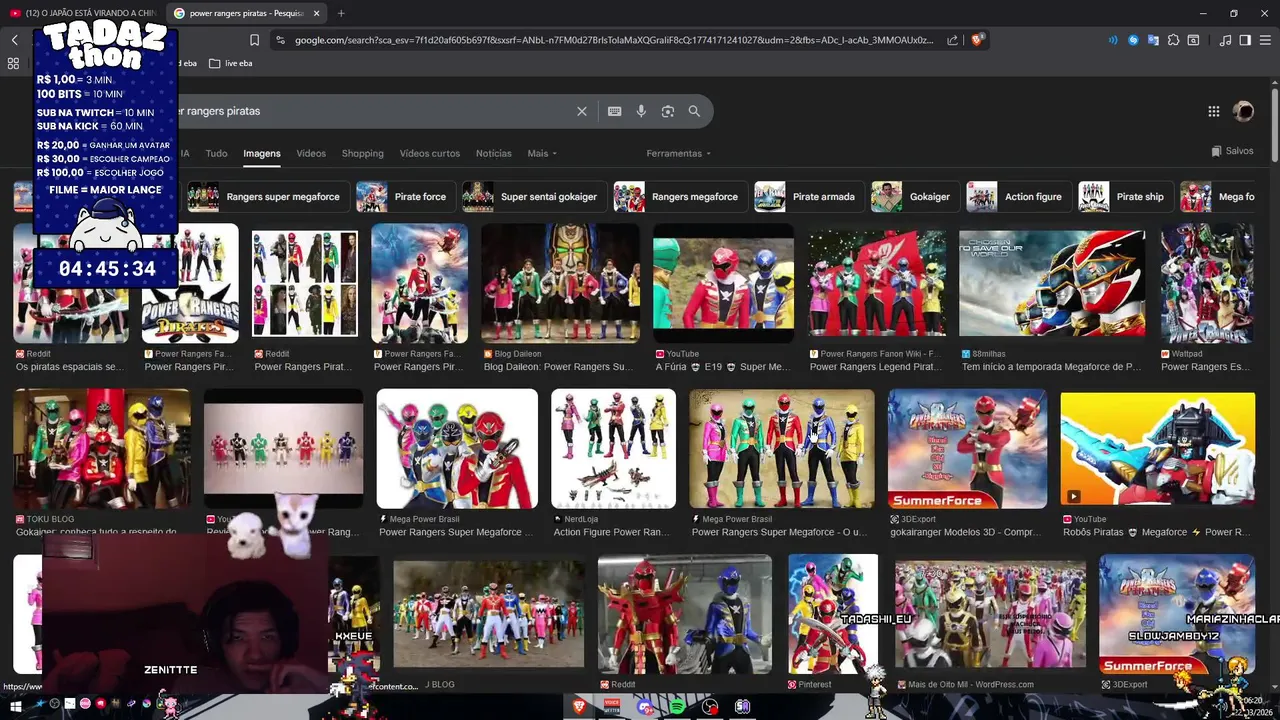
Task: Open the Power Rangers Fanon Wiki Legend Pirates image
Action: pos(876,283)
